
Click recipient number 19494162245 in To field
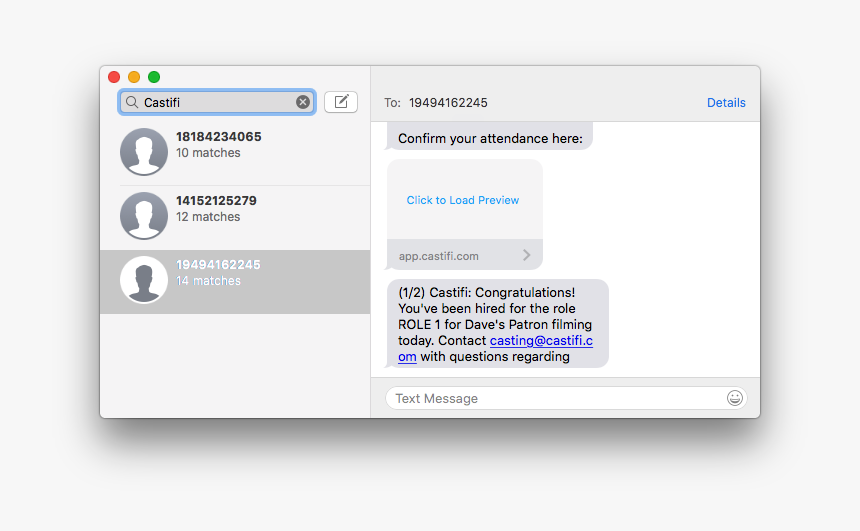tap(448, 103)
